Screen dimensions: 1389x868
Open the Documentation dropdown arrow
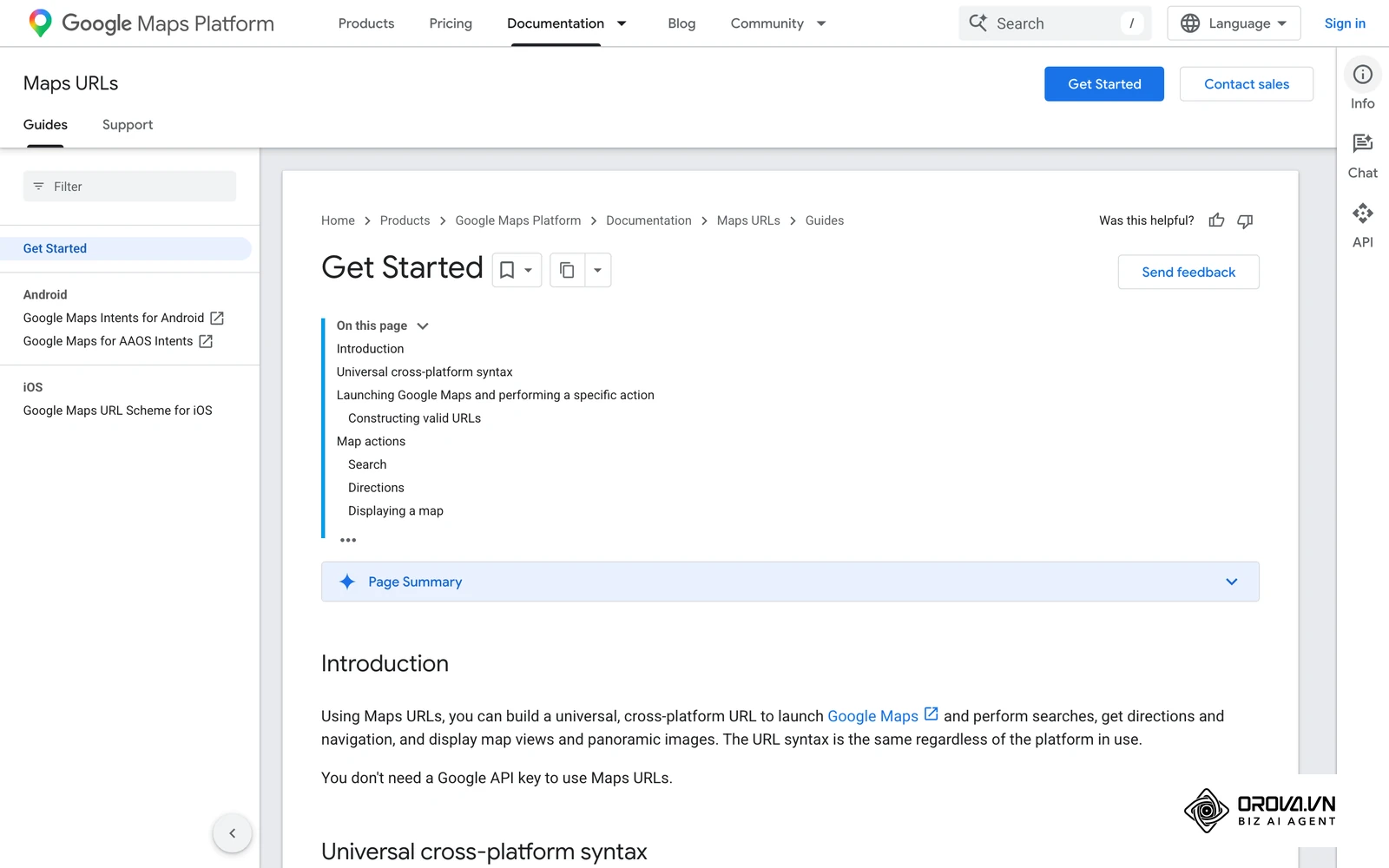(622, 23)
